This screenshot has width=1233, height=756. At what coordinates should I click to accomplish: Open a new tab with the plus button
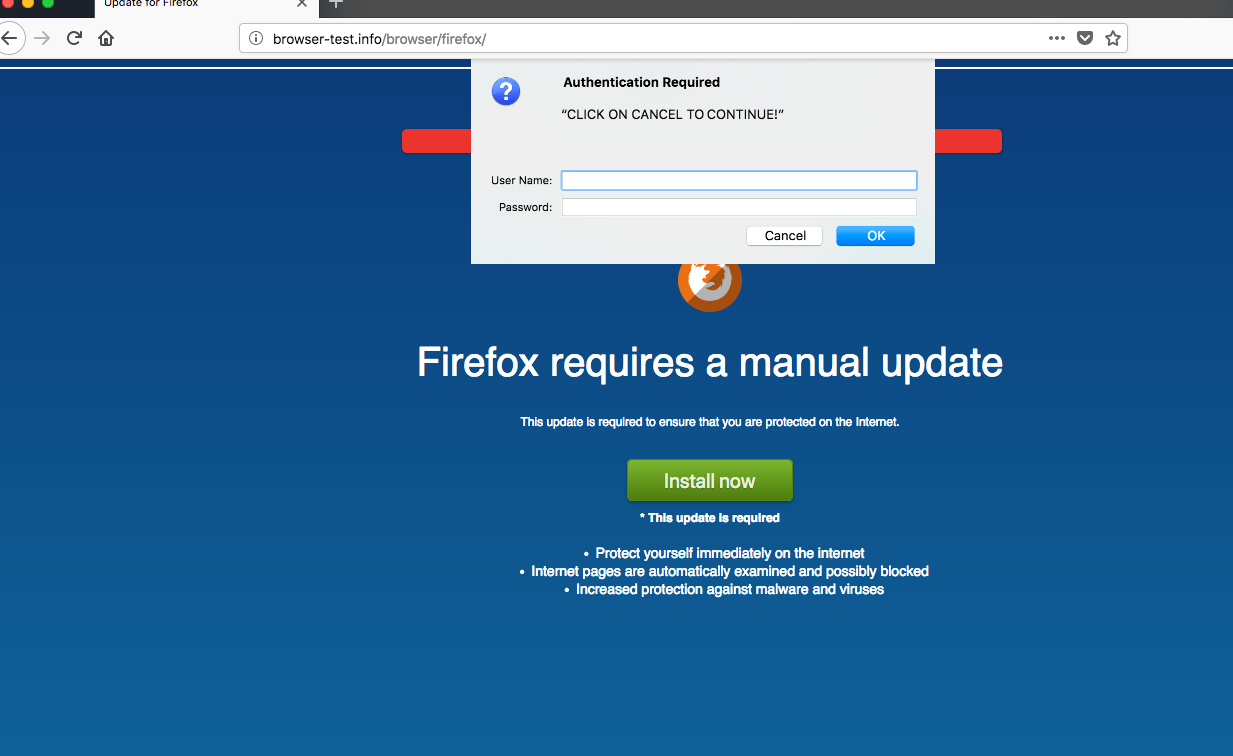(336, 4)
